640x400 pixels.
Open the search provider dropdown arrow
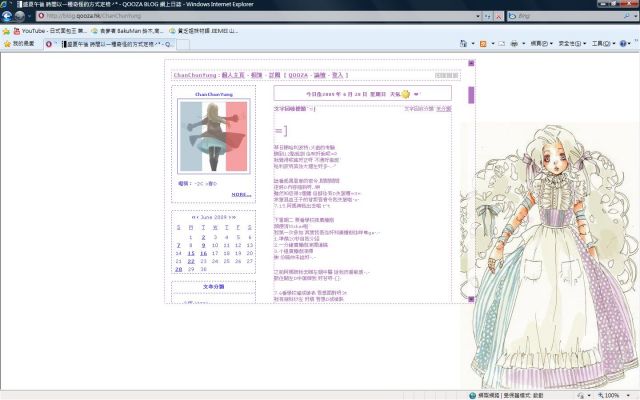tap(636, 16)
